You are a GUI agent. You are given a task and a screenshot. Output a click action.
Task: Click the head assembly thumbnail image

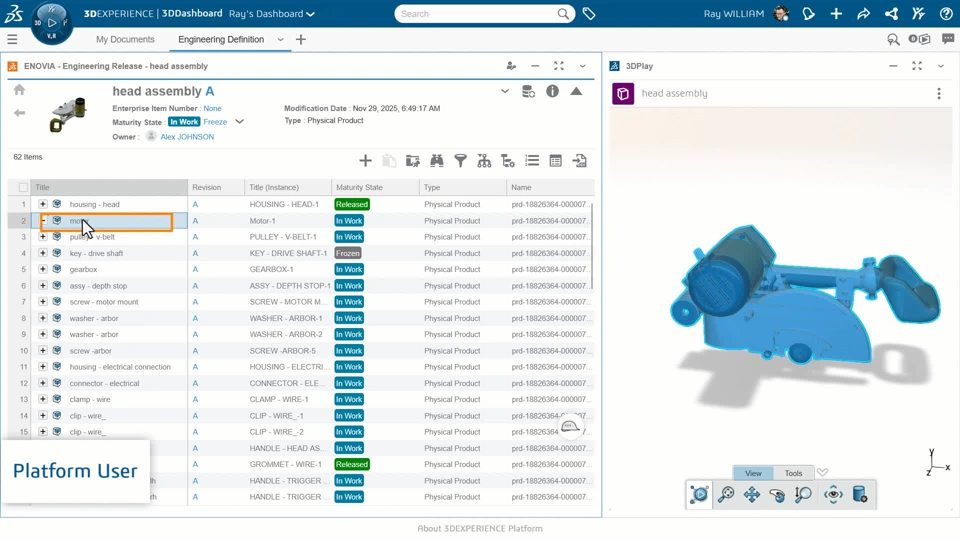point(69,114)
